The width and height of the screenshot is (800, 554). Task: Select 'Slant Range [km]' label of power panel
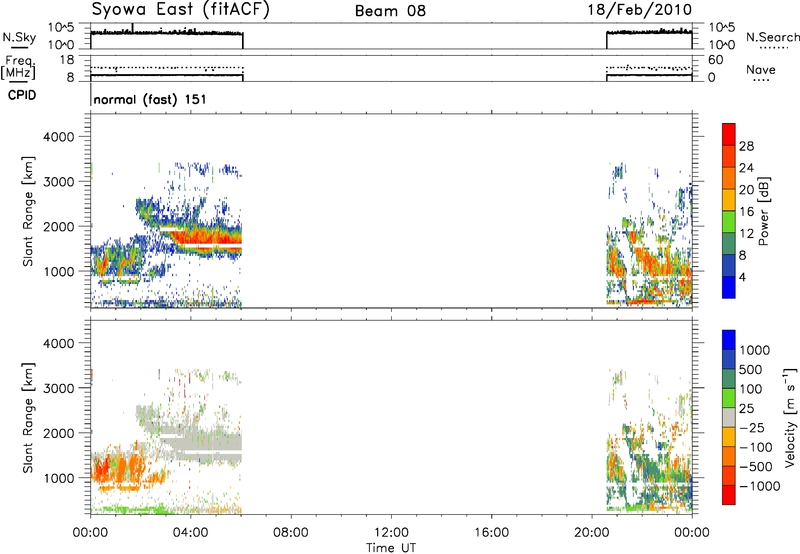(x=28, y=211)
